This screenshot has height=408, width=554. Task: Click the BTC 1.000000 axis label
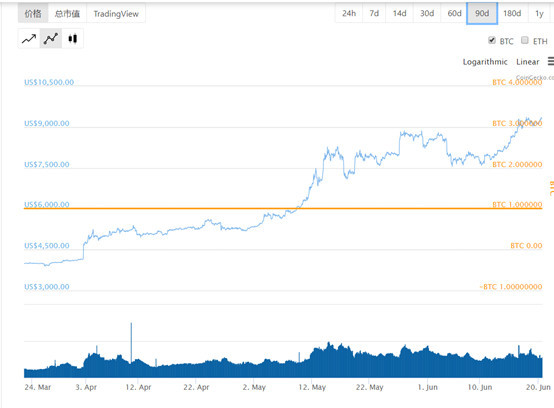(517, 205)
